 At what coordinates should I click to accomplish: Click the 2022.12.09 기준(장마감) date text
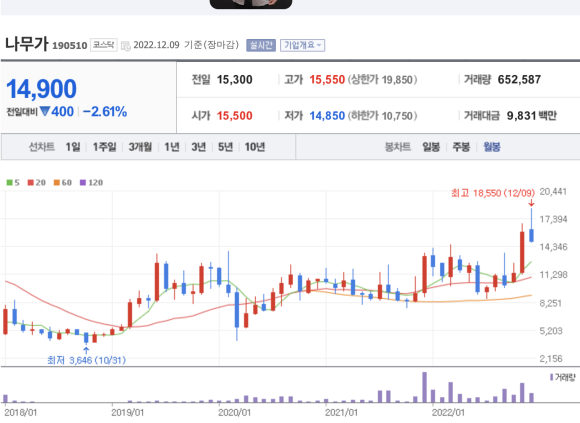[x=186, y=45]
